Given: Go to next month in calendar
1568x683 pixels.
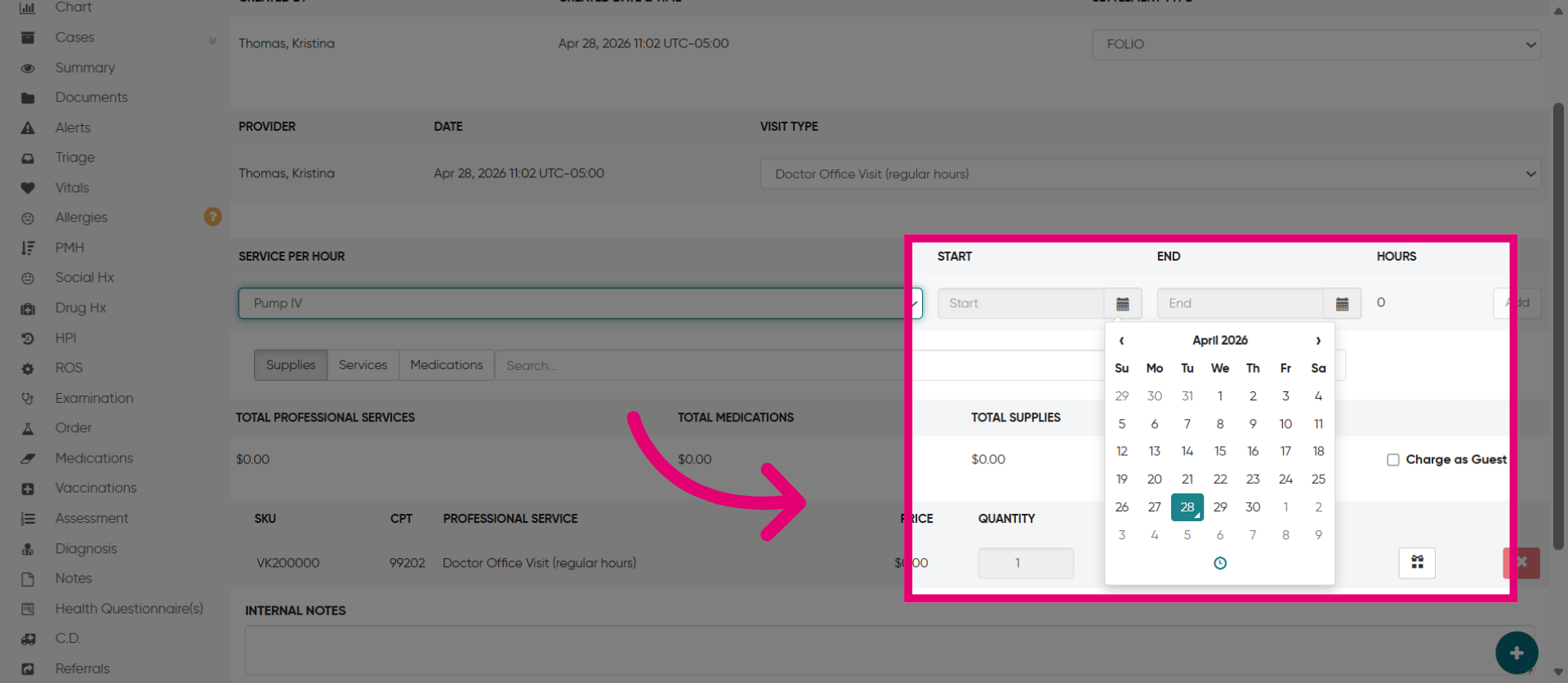Looking at the screenshot, I should [x=1318, y=341].
